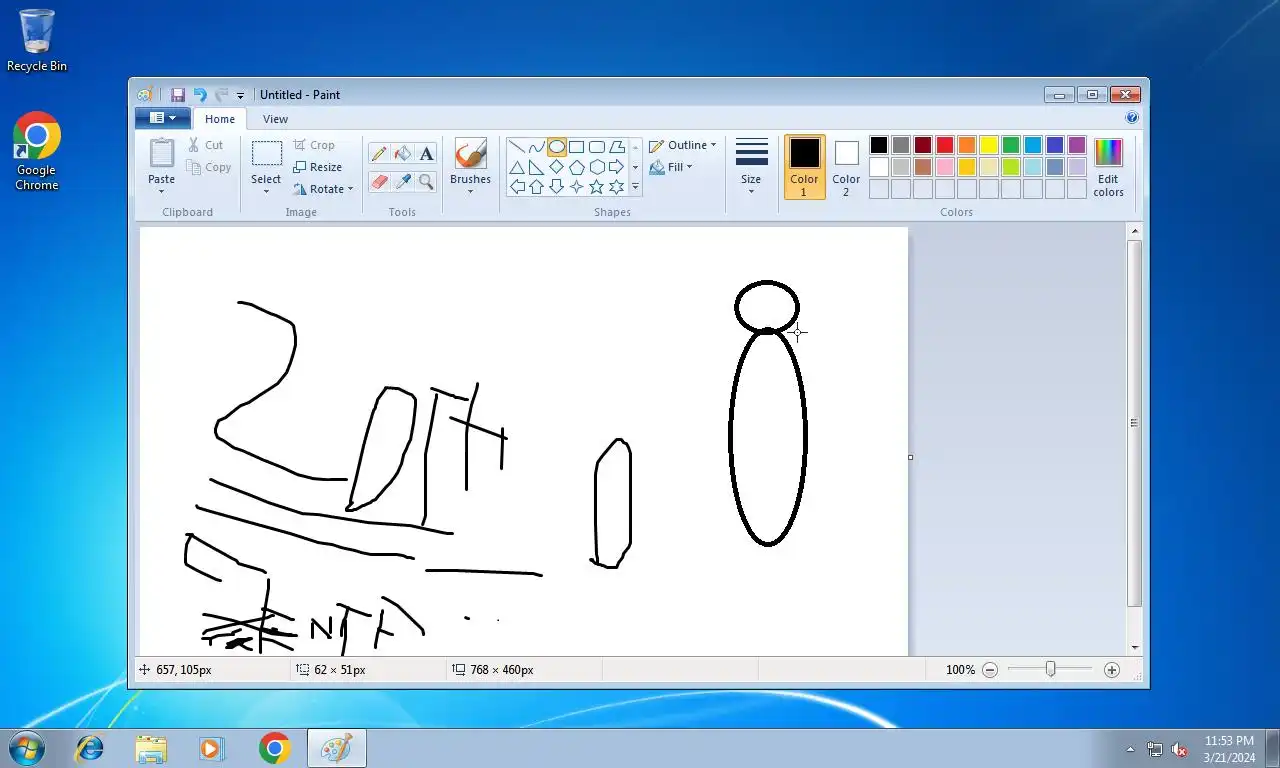Pick the green color swatch
Screen dimensions: 1280x768
[x=1011, y=145]
